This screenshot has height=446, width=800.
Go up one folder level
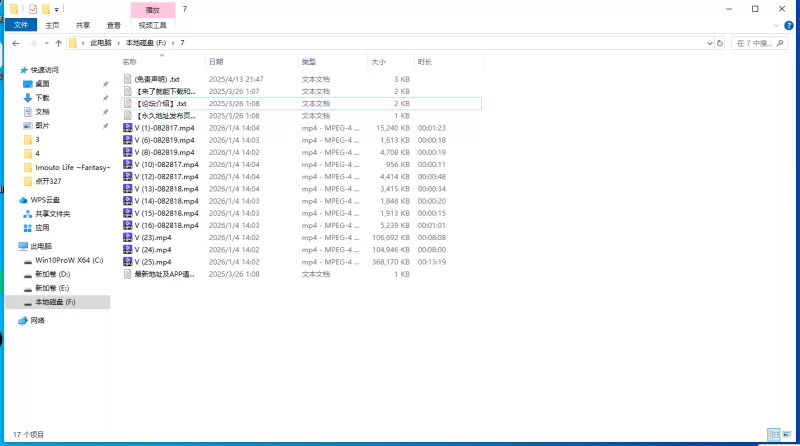click(x=59, y=43)
